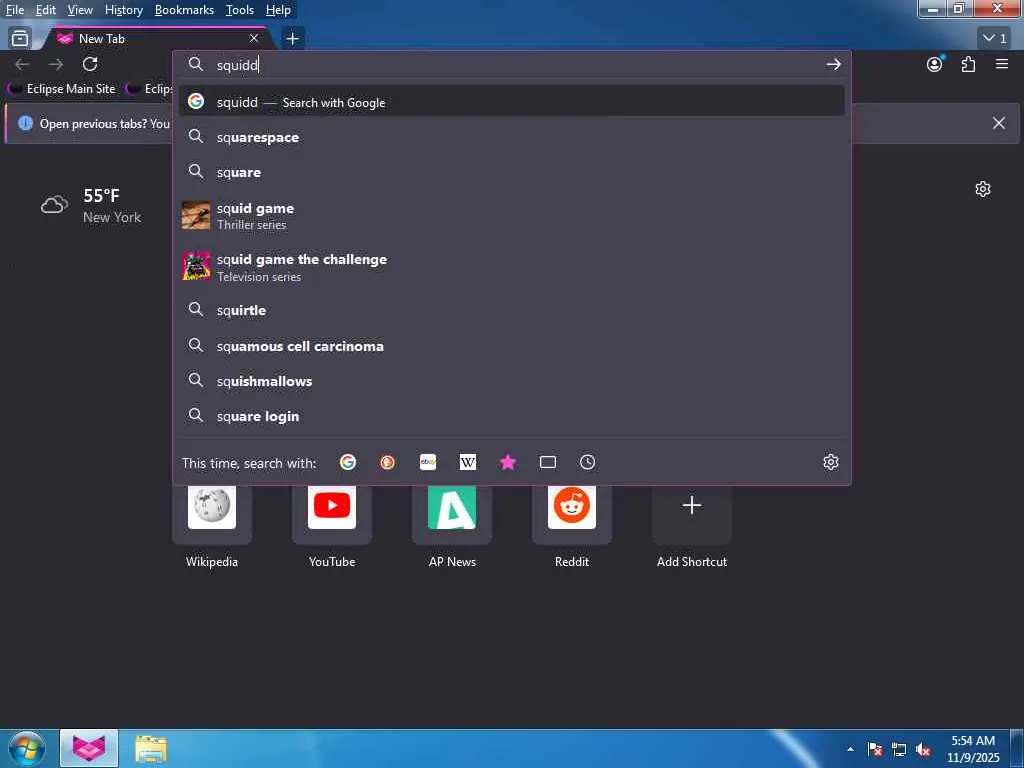Viewport: 1024px width, 768px height.
Task: Show hidden system tray icons
Action: point(850,749)
